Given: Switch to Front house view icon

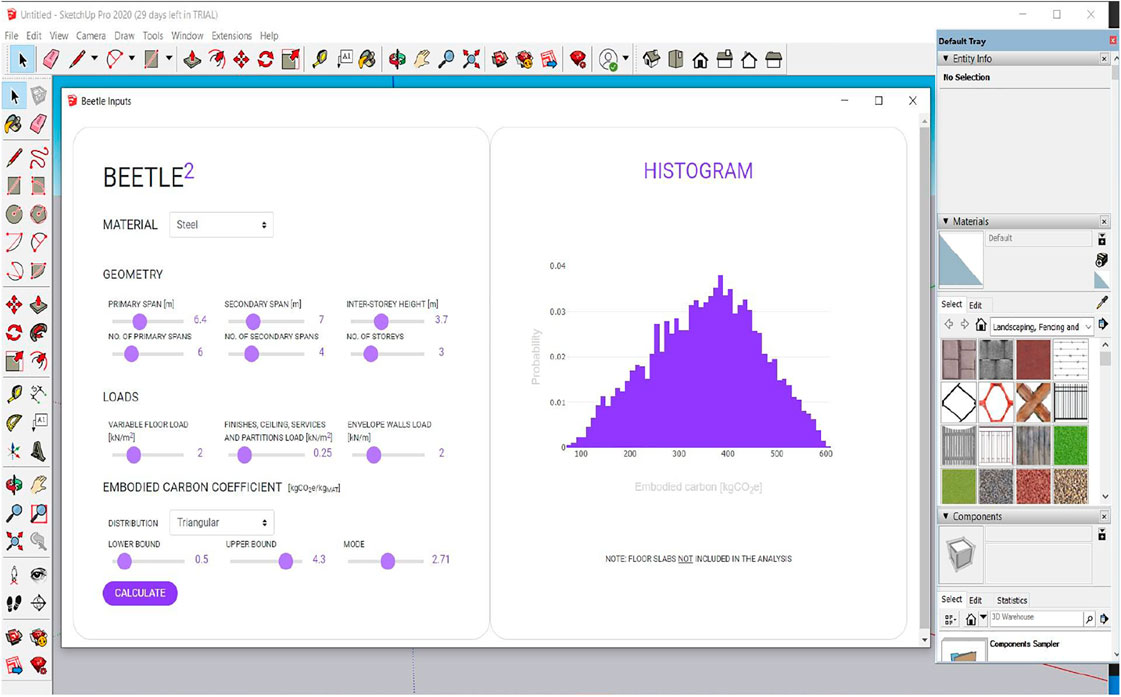Looking at the screenshot, I should click(700, 59).
